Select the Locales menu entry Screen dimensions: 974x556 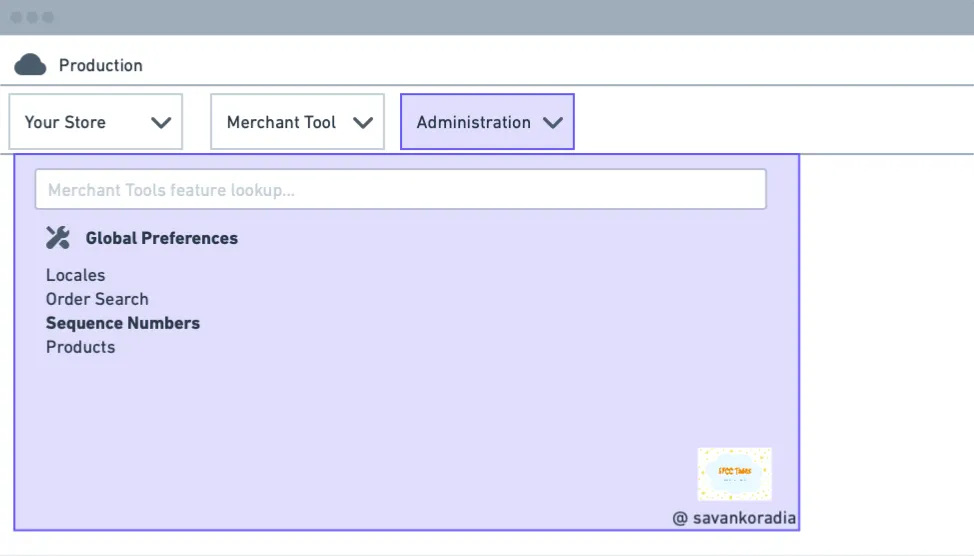(x=75, y=275)
